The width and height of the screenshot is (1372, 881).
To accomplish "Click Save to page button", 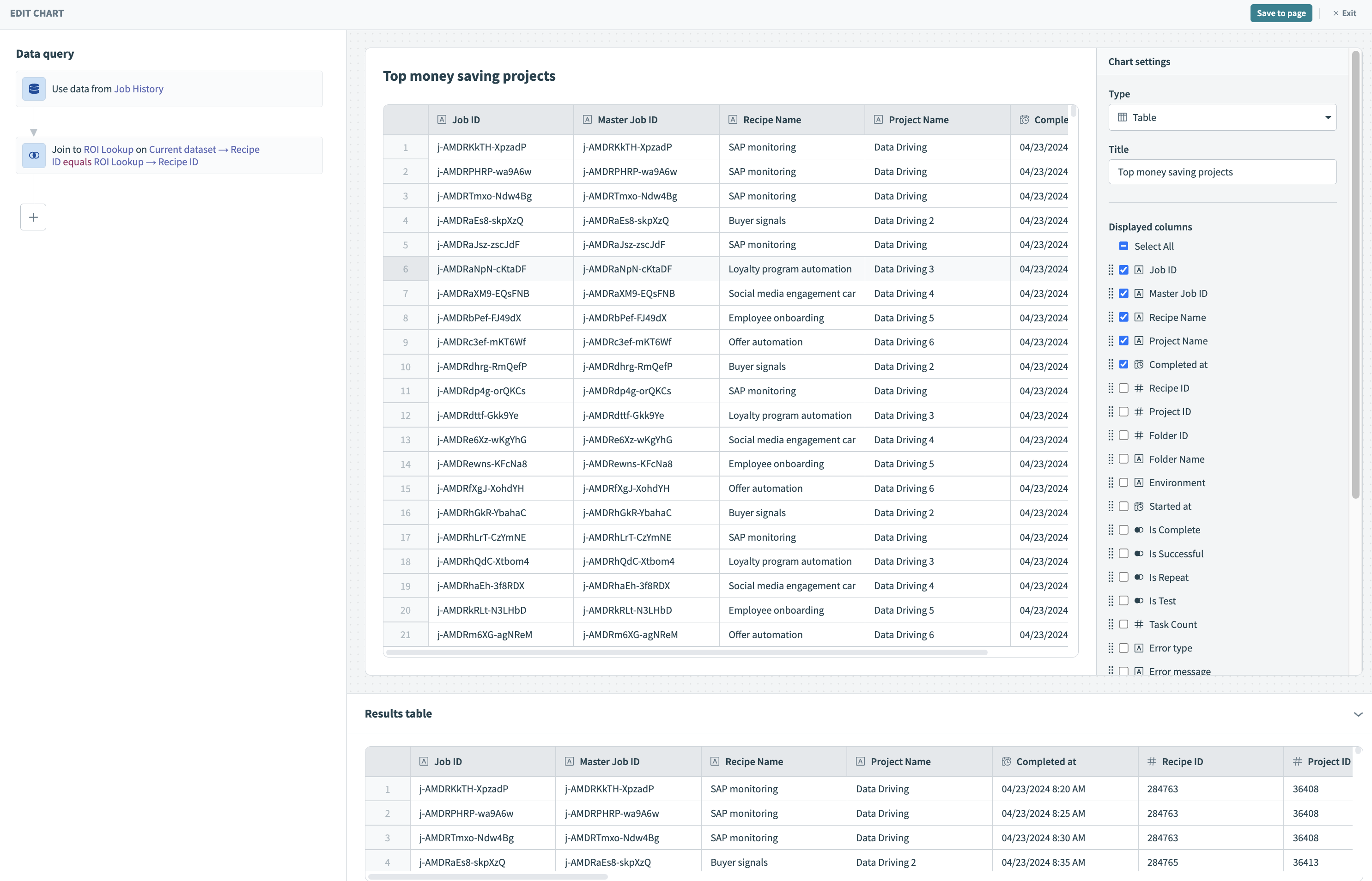I will point(1281,13).
